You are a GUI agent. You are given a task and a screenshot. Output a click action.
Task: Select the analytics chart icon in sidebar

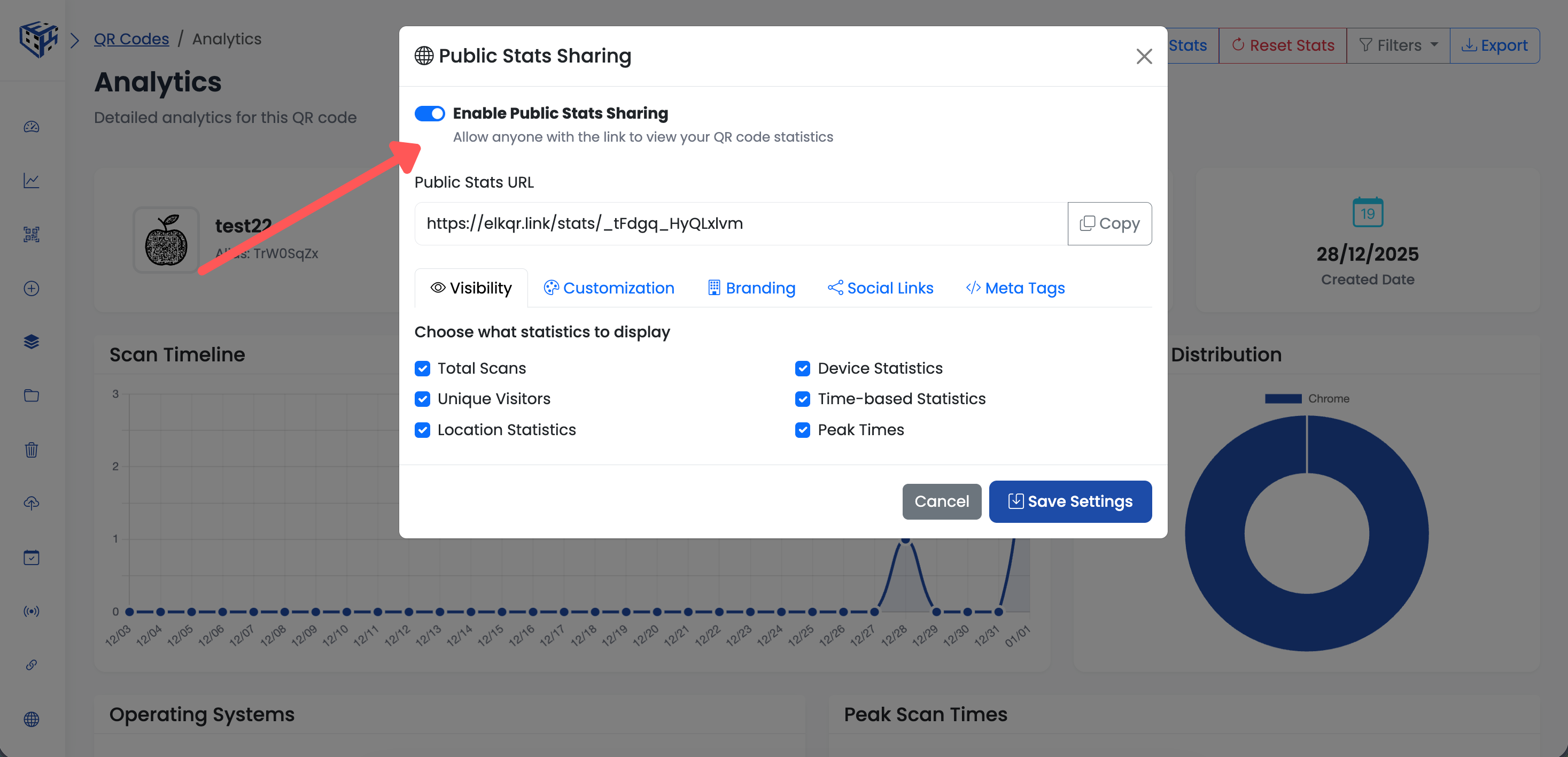pos(31,180)
